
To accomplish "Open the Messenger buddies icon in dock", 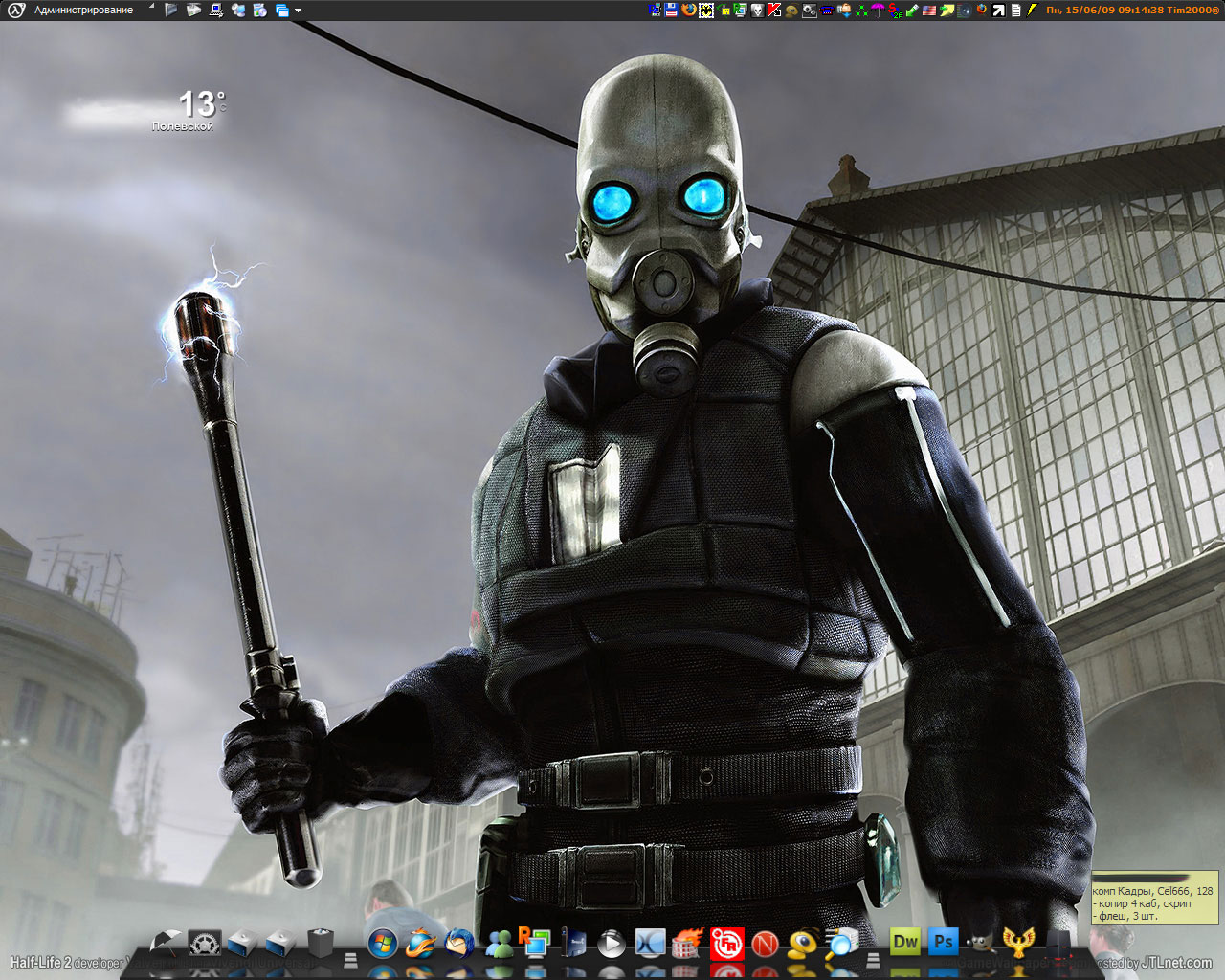I will tap(500, 945).
